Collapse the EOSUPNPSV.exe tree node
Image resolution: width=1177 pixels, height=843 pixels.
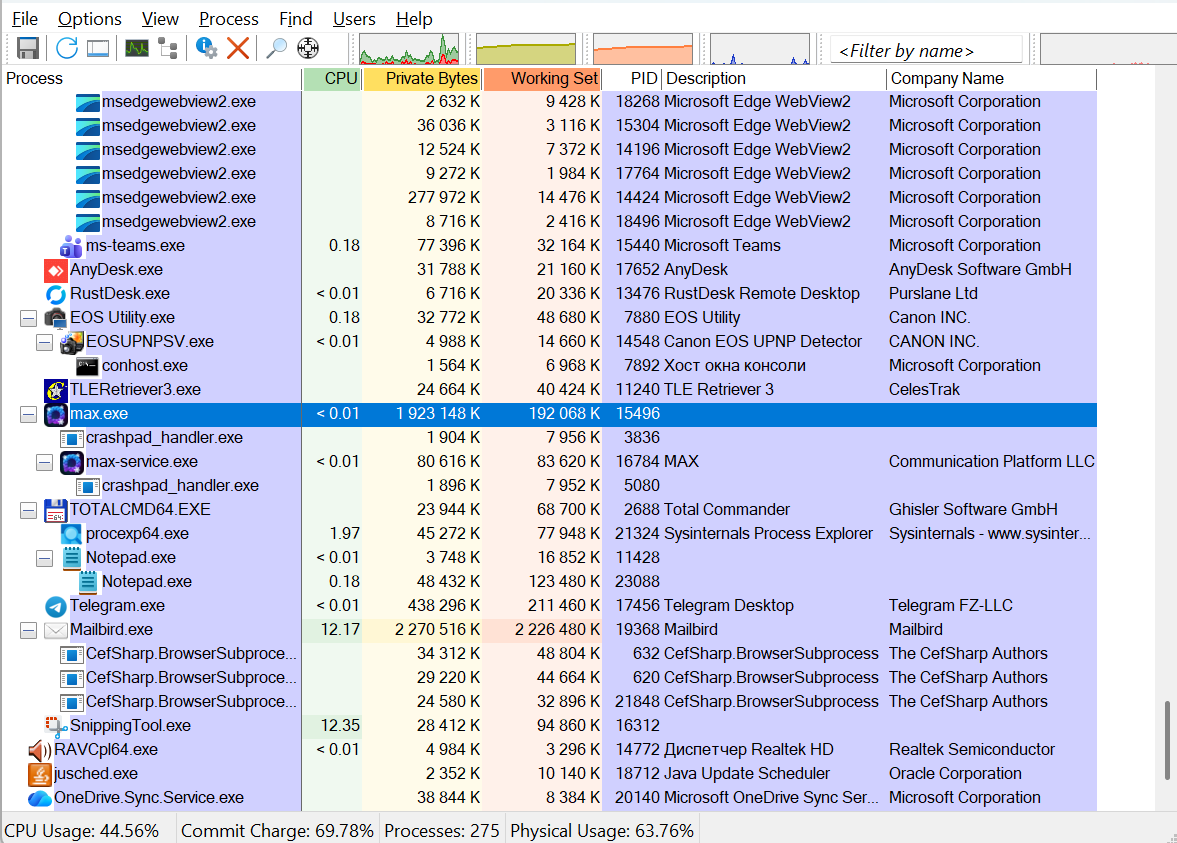(x=44, y=342)
